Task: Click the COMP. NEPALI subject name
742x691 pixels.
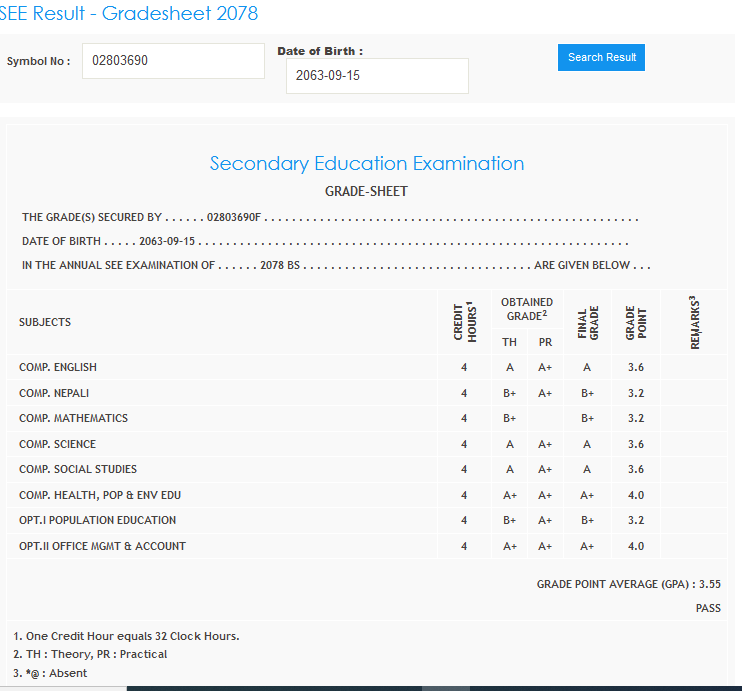Action: [x=54, y=393]
